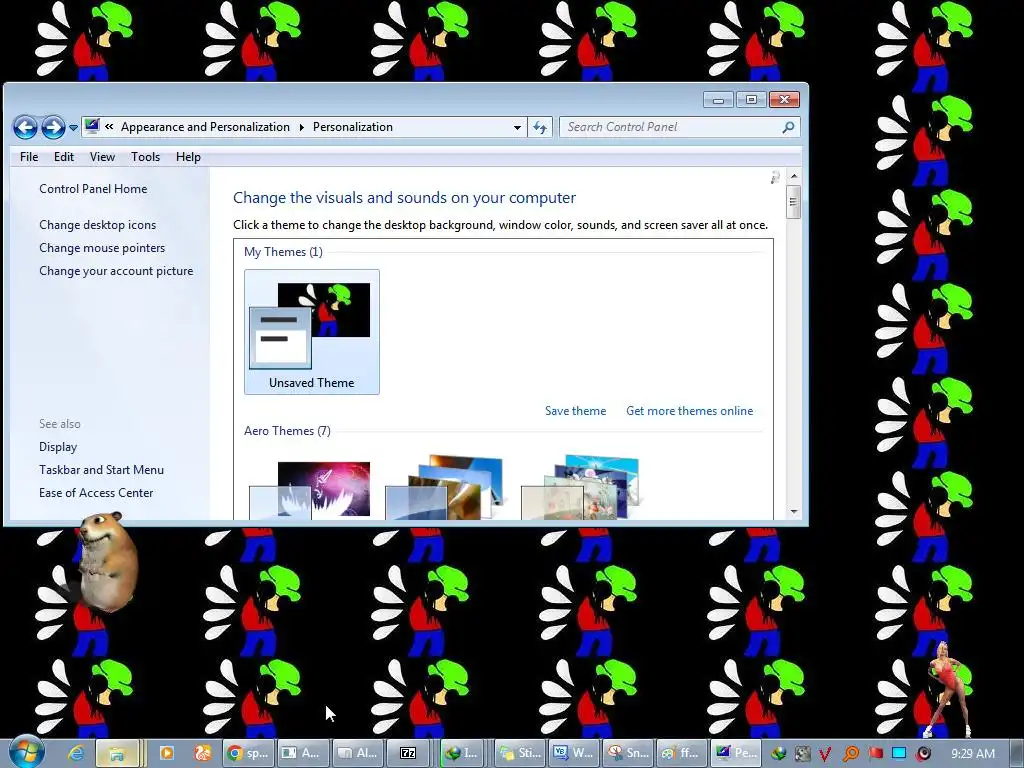Click the vertical scrollbar thumb
Viewport: 1024px width, 768px height.
[x=793, y=202]
